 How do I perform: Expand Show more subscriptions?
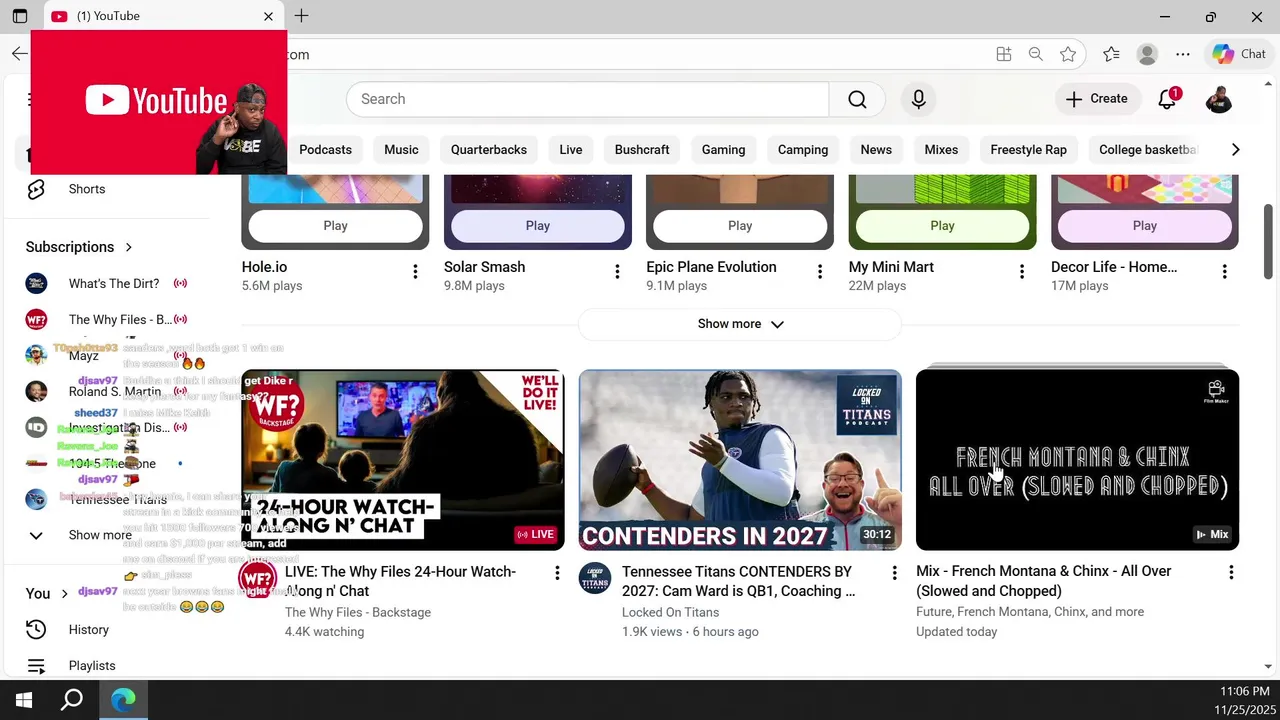100,535
